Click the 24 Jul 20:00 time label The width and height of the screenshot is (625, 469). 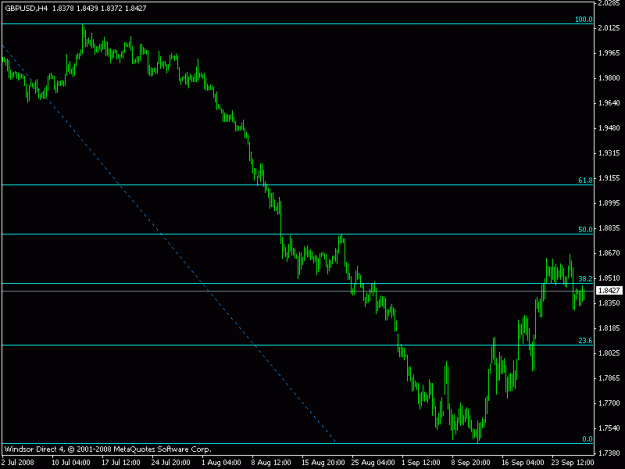[171, 463]
